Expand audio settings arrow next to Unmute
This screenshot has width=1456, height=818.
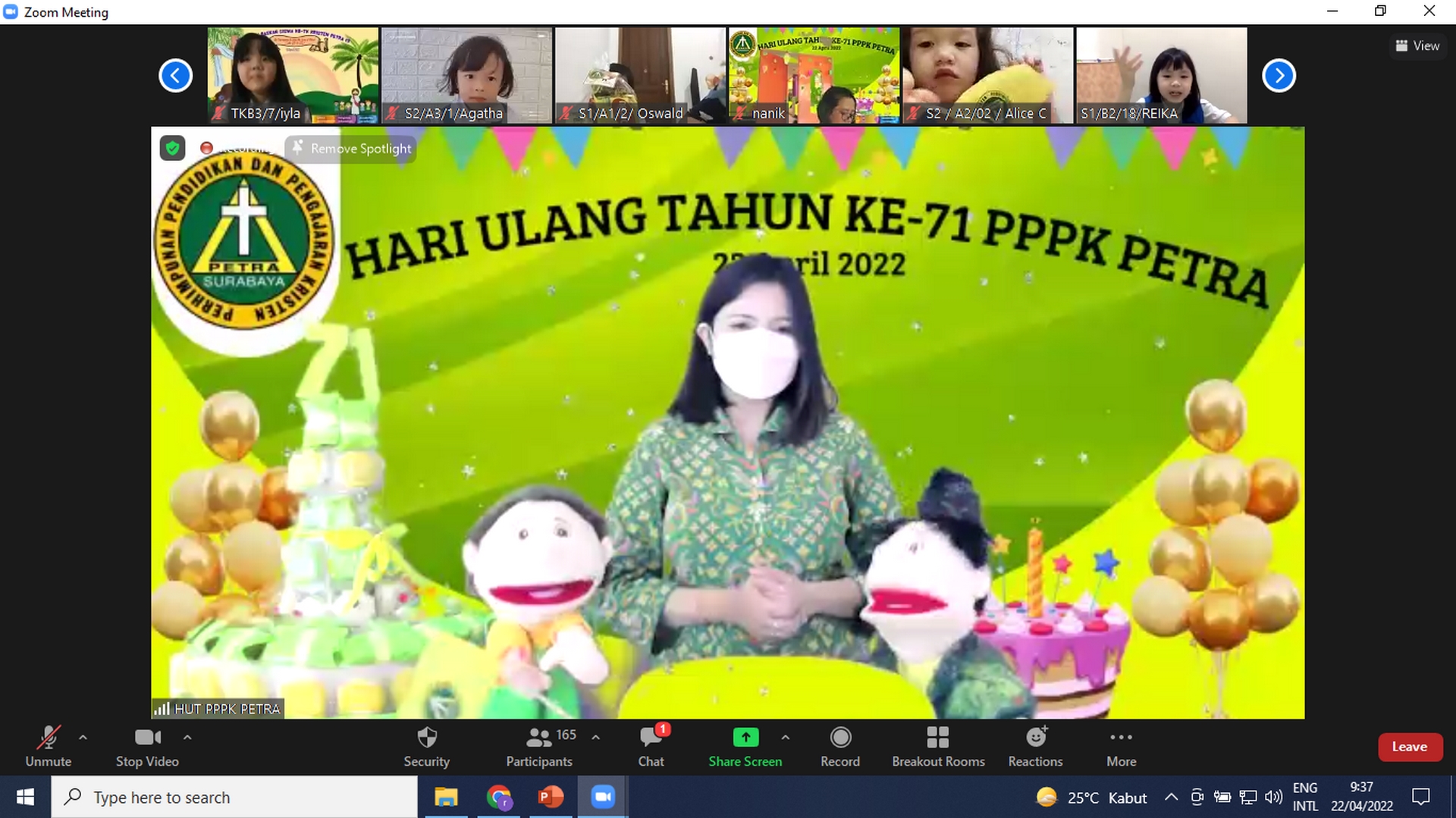pos(83,737)
